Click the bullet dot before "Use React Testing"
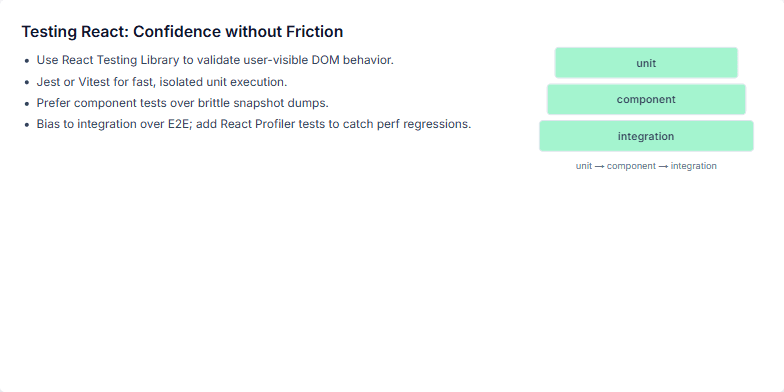 27,61
